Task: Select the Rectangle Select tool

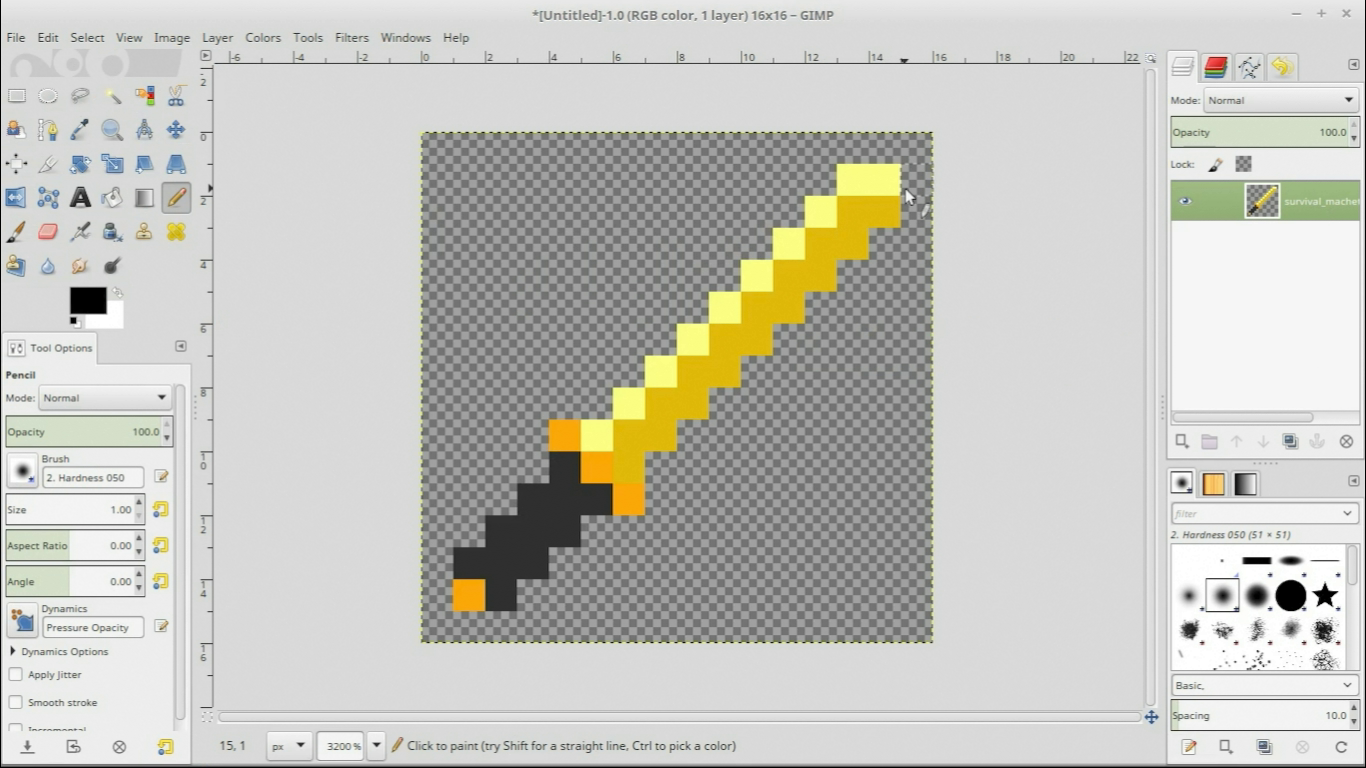Action: click(16, 96)
